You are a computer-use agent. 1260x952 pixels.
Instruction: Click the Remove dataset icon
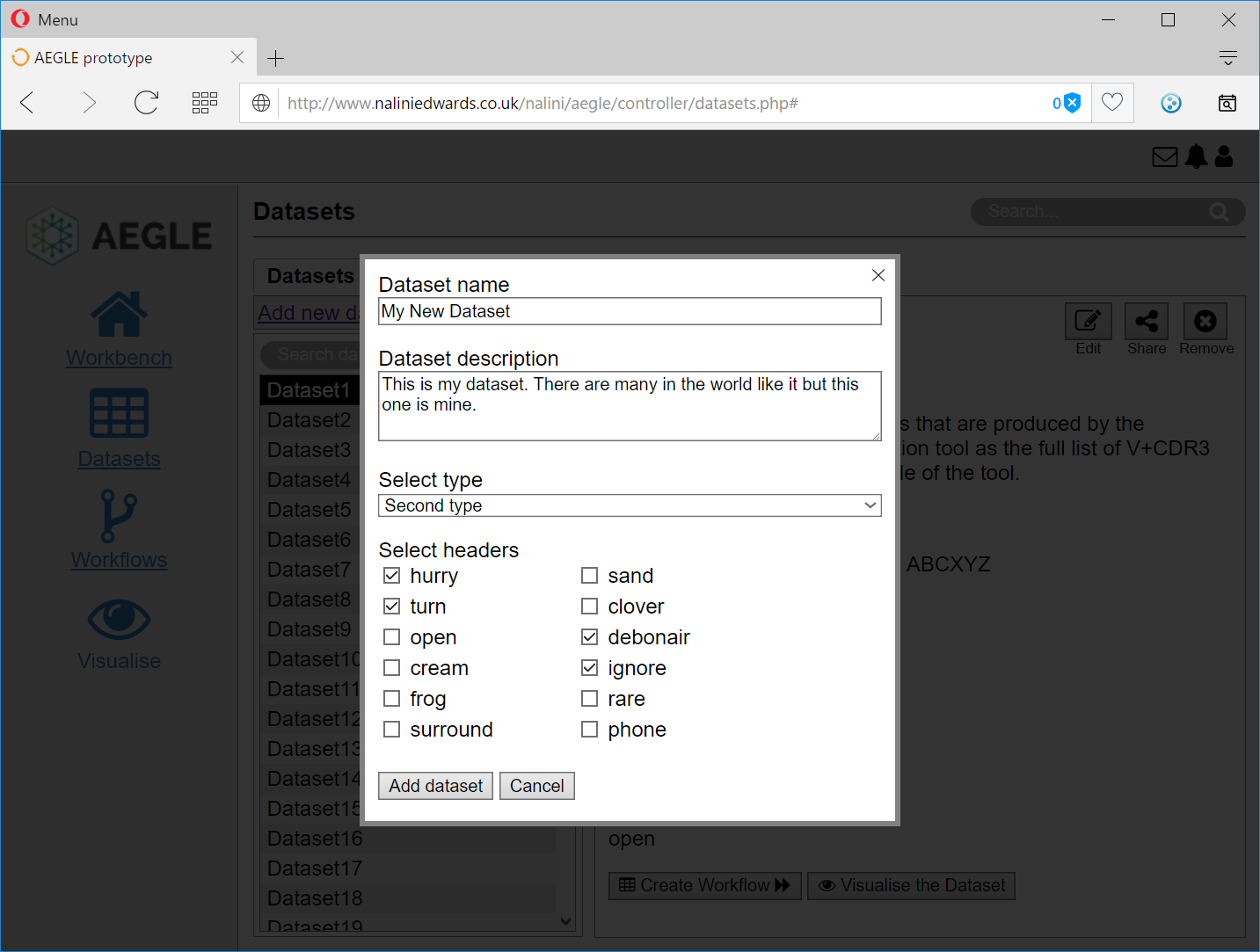coord(1205,321)
